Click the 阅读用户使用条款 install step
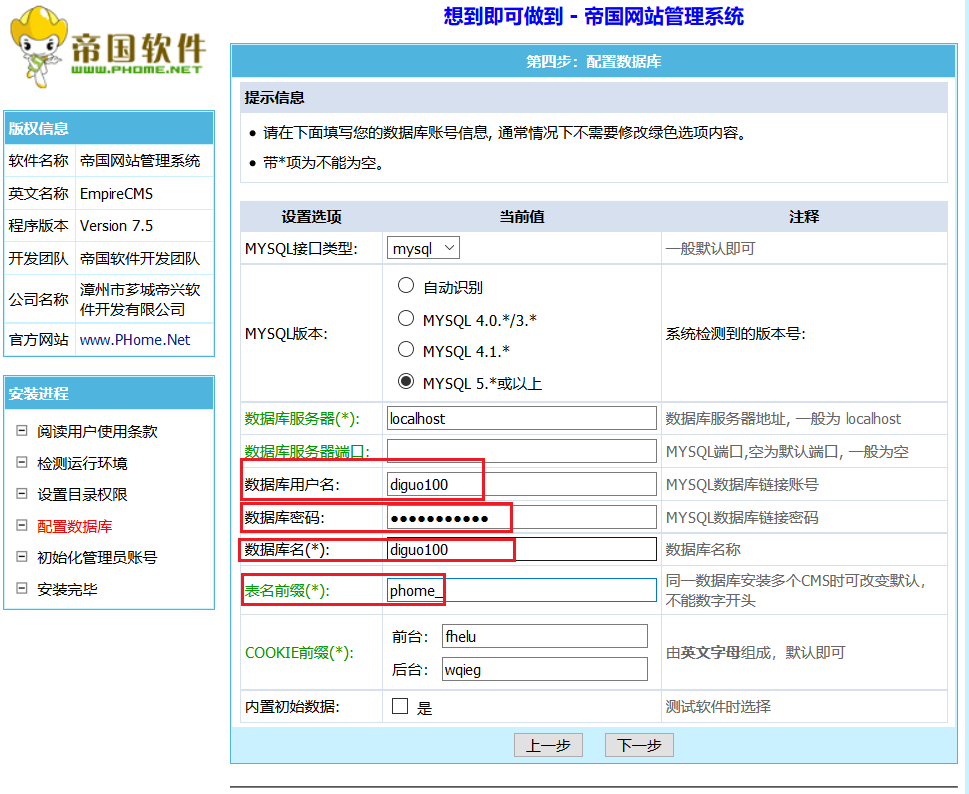The image size is (969, 794). pos(97,431)
